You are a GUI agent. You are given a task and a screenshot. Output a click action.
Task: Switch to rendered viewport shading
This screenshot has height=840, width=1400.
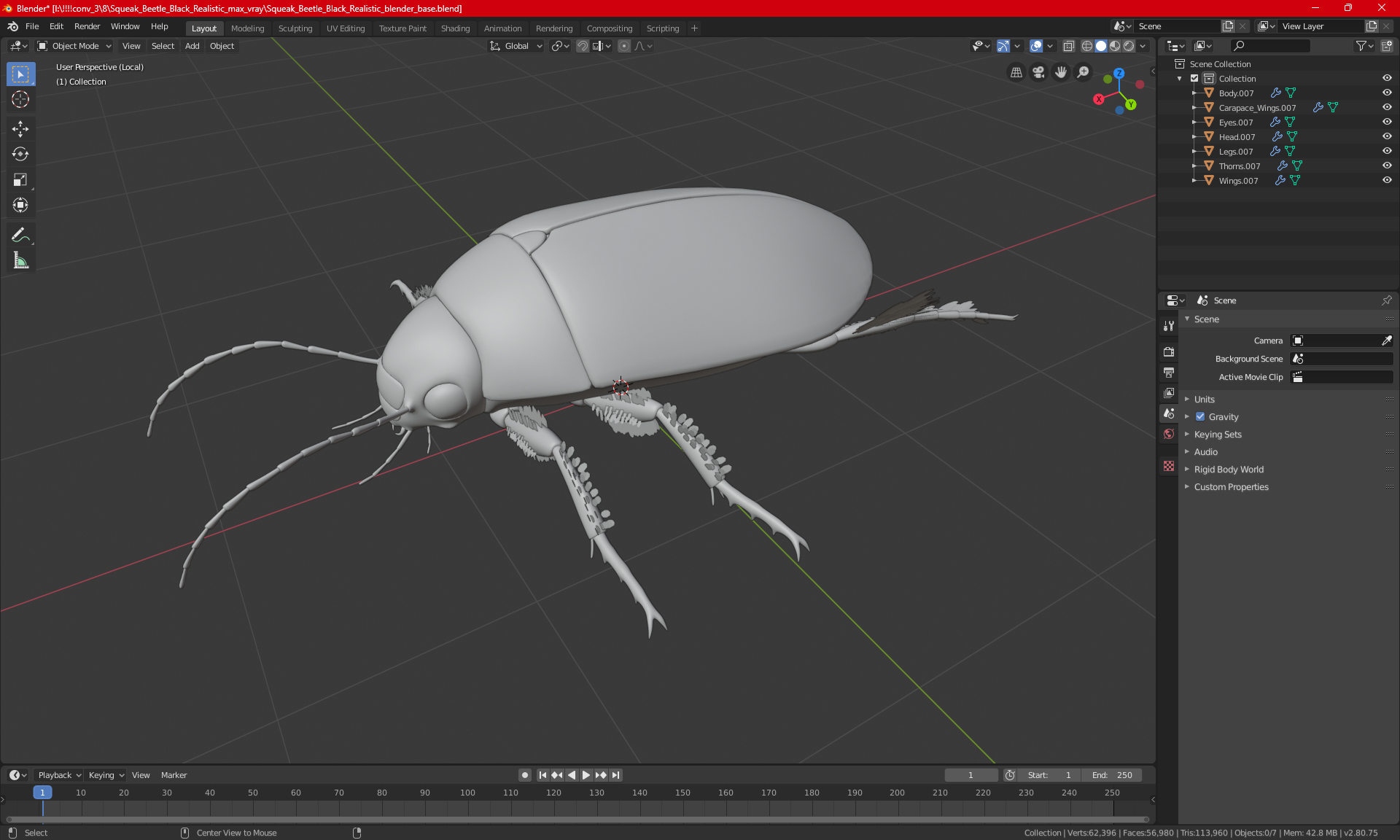point(1129,46)
